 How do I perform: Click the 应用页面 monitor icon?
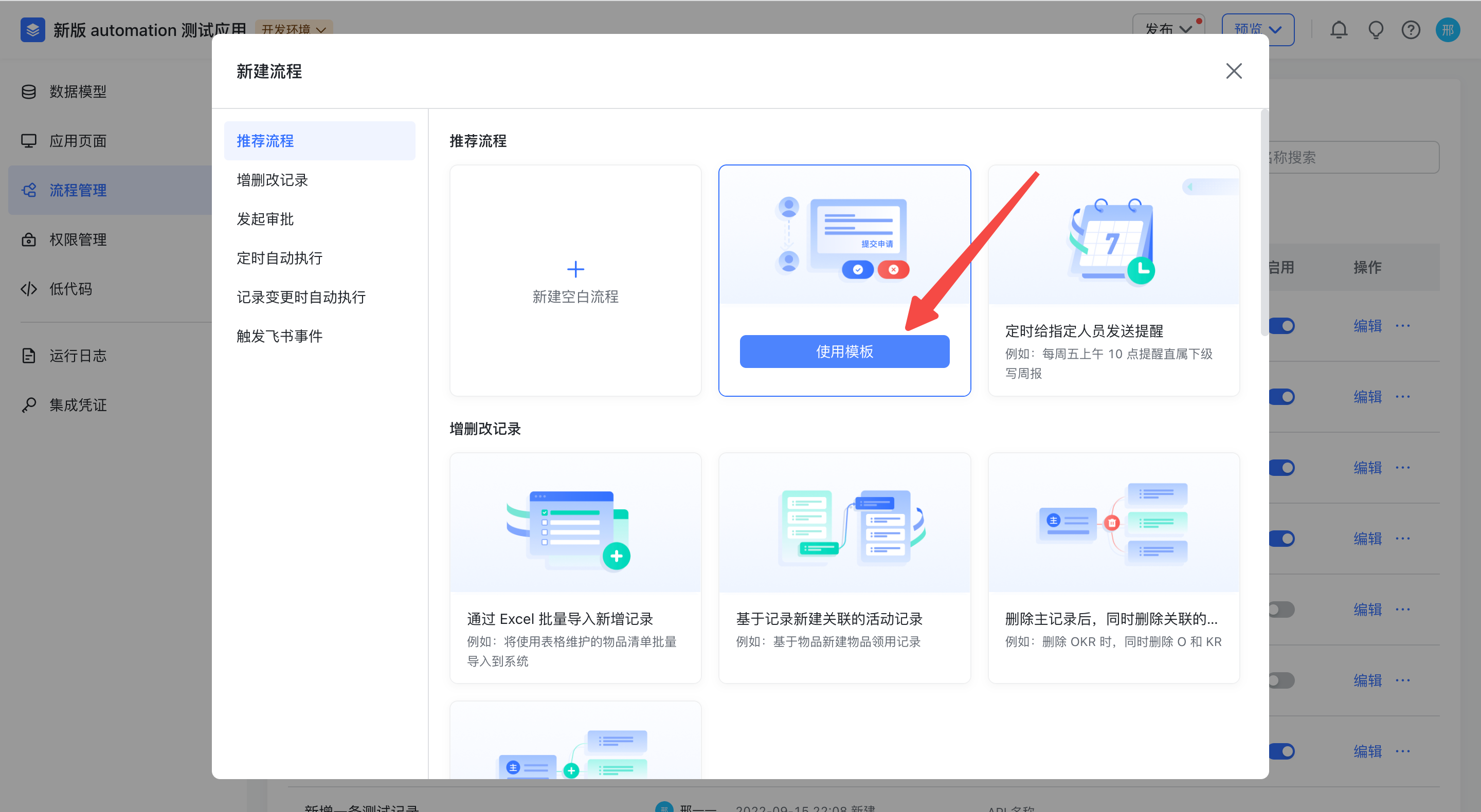(29, 141)
